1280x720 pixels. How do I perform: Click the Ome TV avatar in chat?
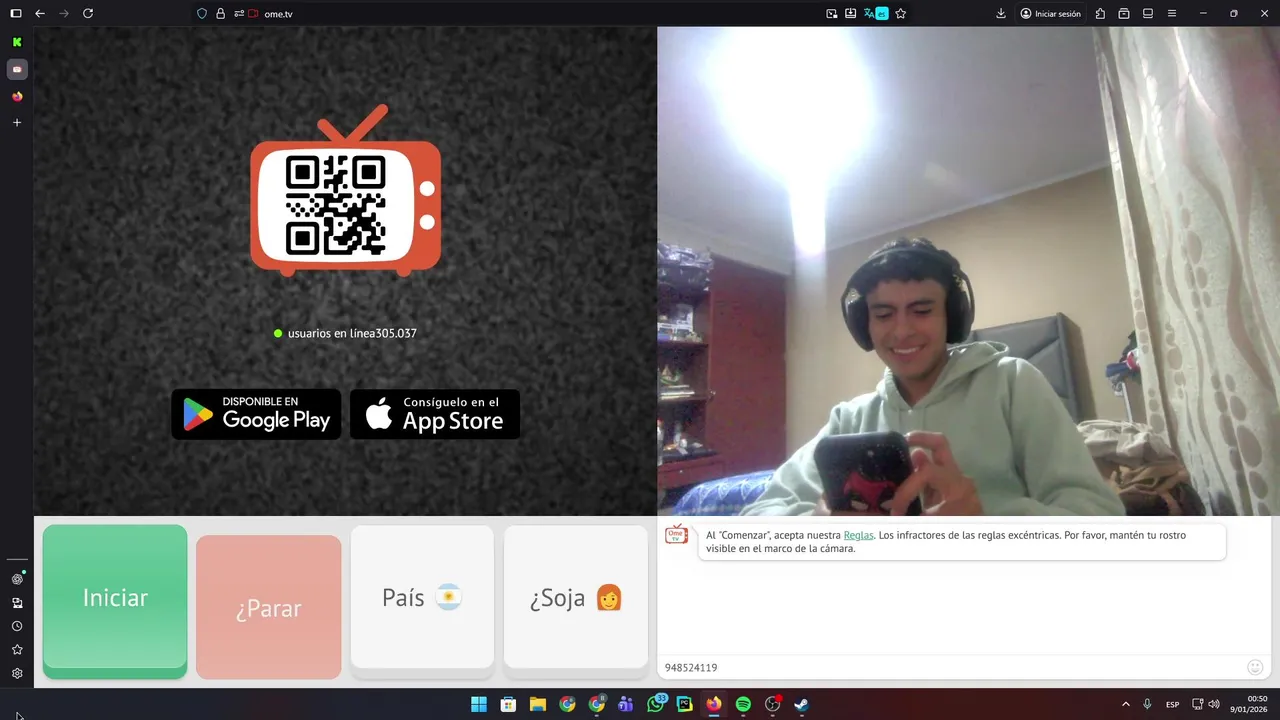[677, 535]
